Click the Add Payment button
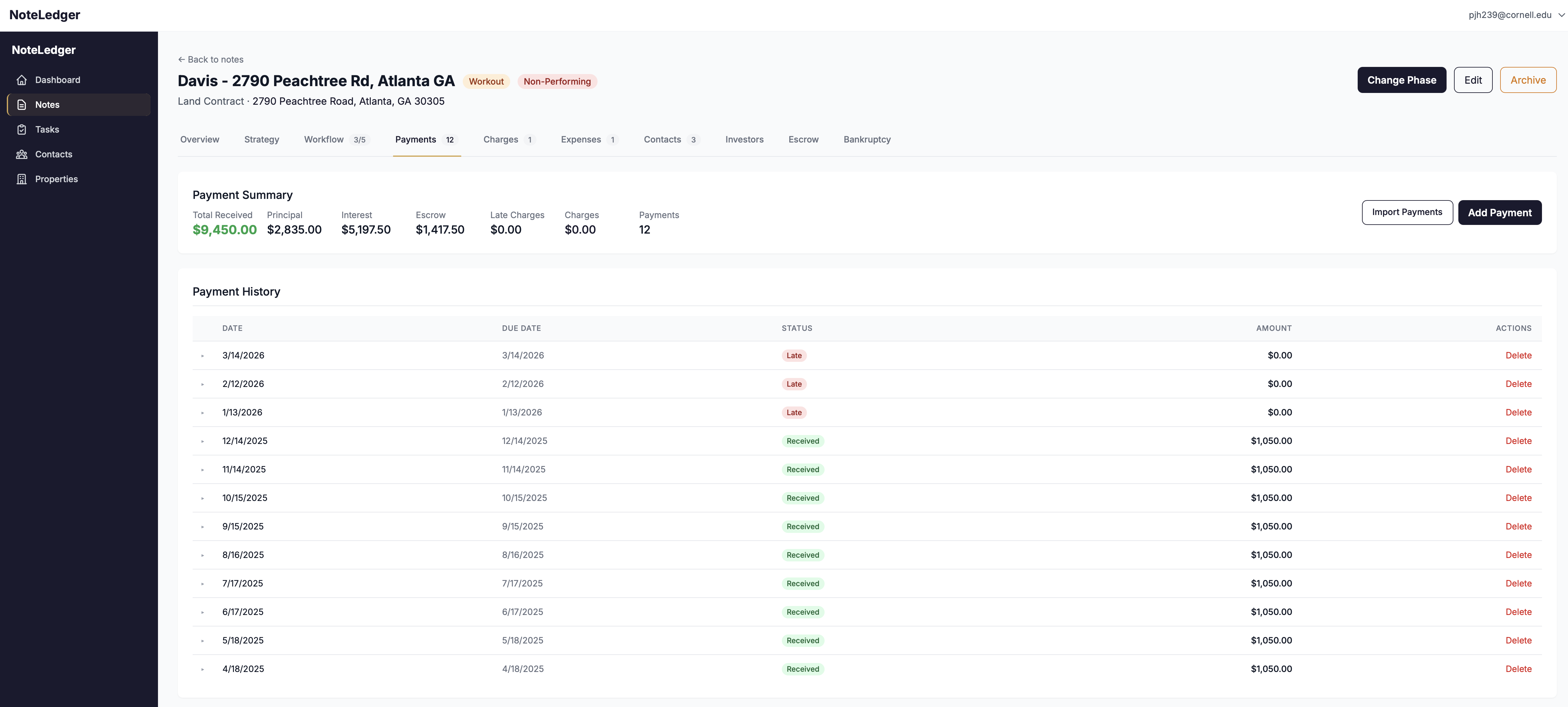The image size is (1568, 707). click(x=1500, y=212)
